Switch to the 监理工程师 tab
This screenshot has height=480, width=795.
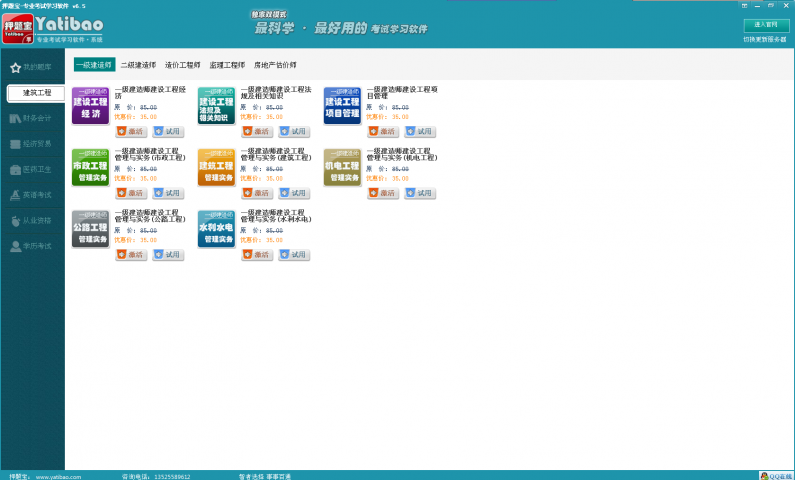pyautogui.click(x=227, y=65)
